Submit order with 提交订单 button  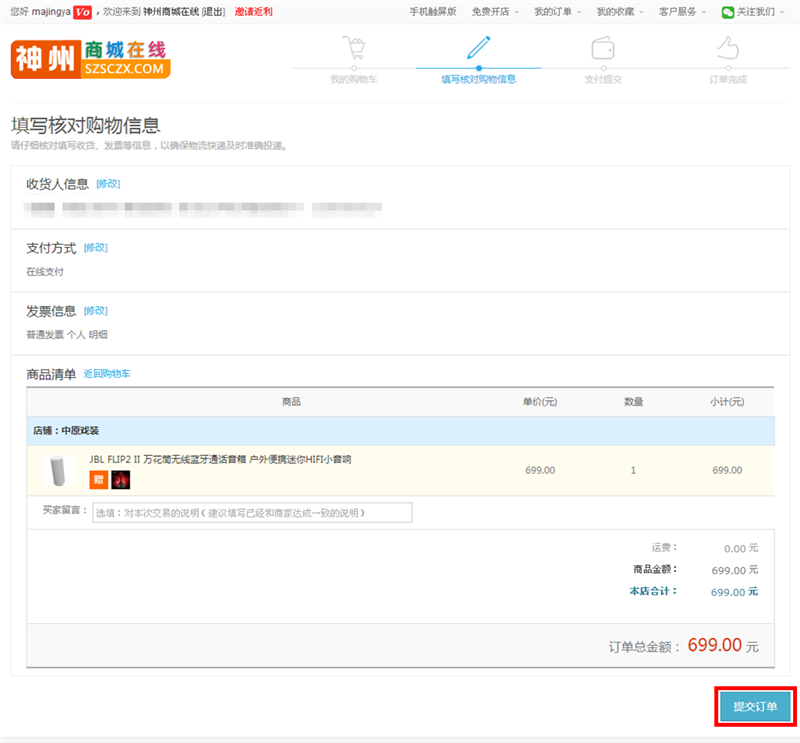point(755,706)
